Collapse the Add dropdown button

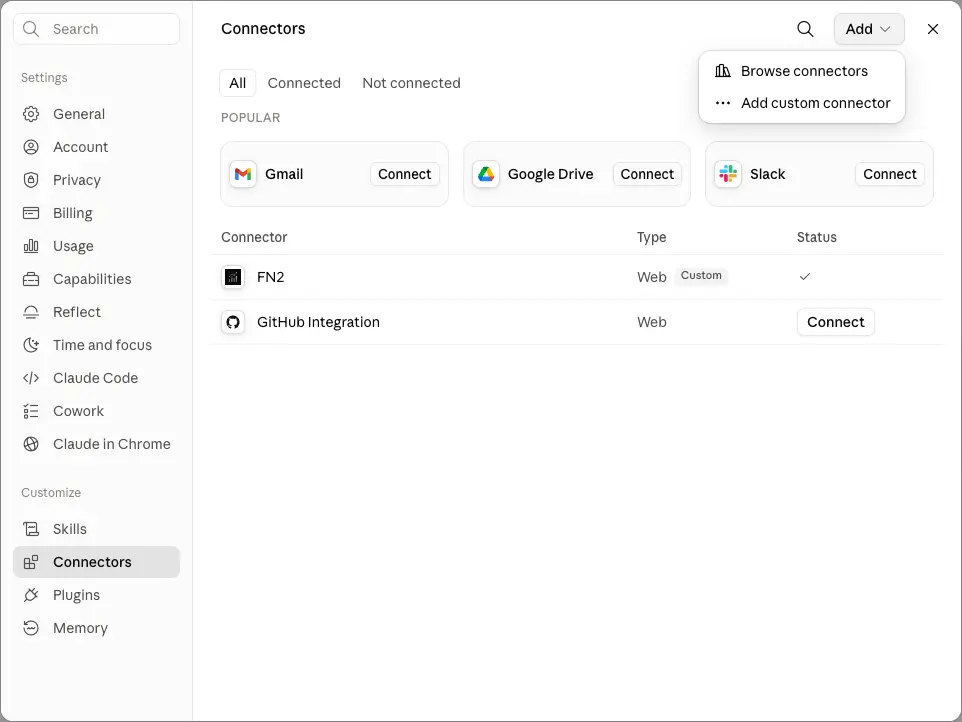(x=869, y=29)
